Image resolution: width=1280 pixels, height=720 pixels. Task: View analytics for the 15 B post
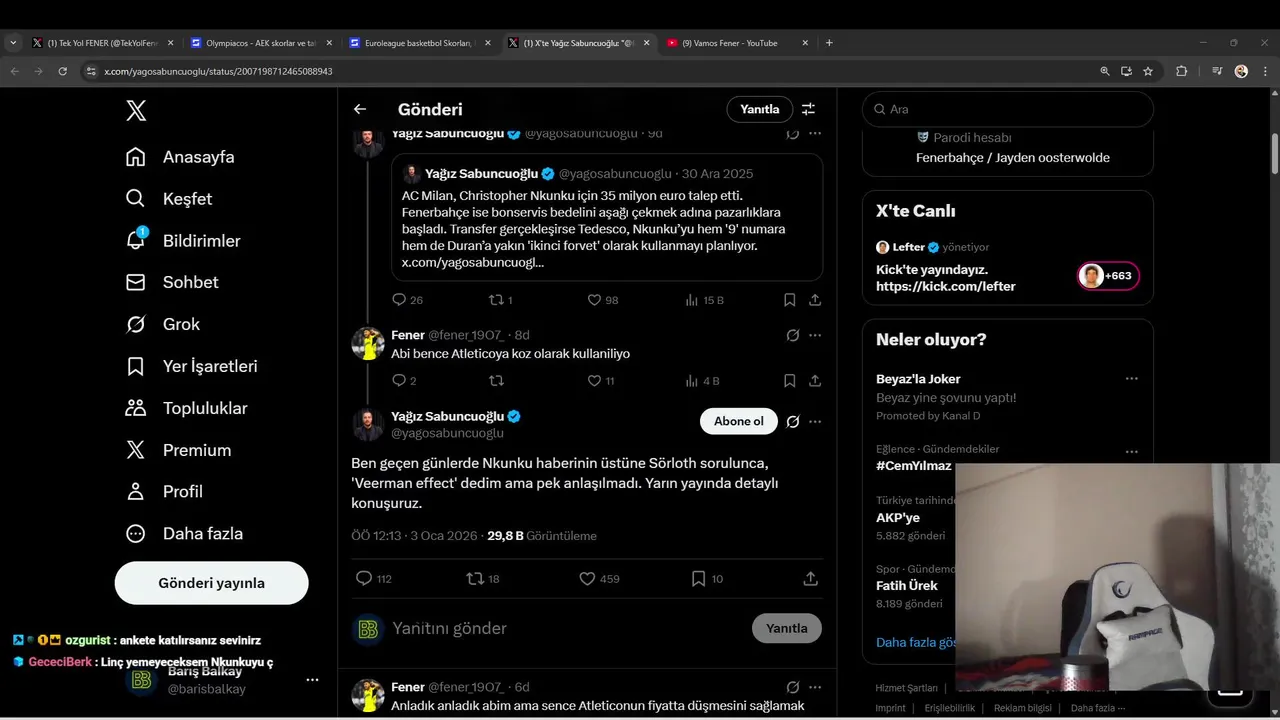[x=704, y=300]
